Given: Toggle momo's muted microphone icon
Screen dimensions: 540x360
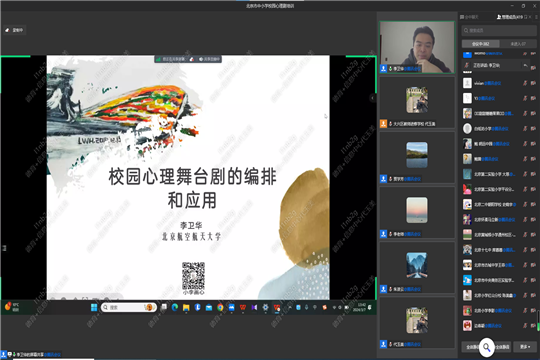Looking at the screenshot, I should 525,53.
